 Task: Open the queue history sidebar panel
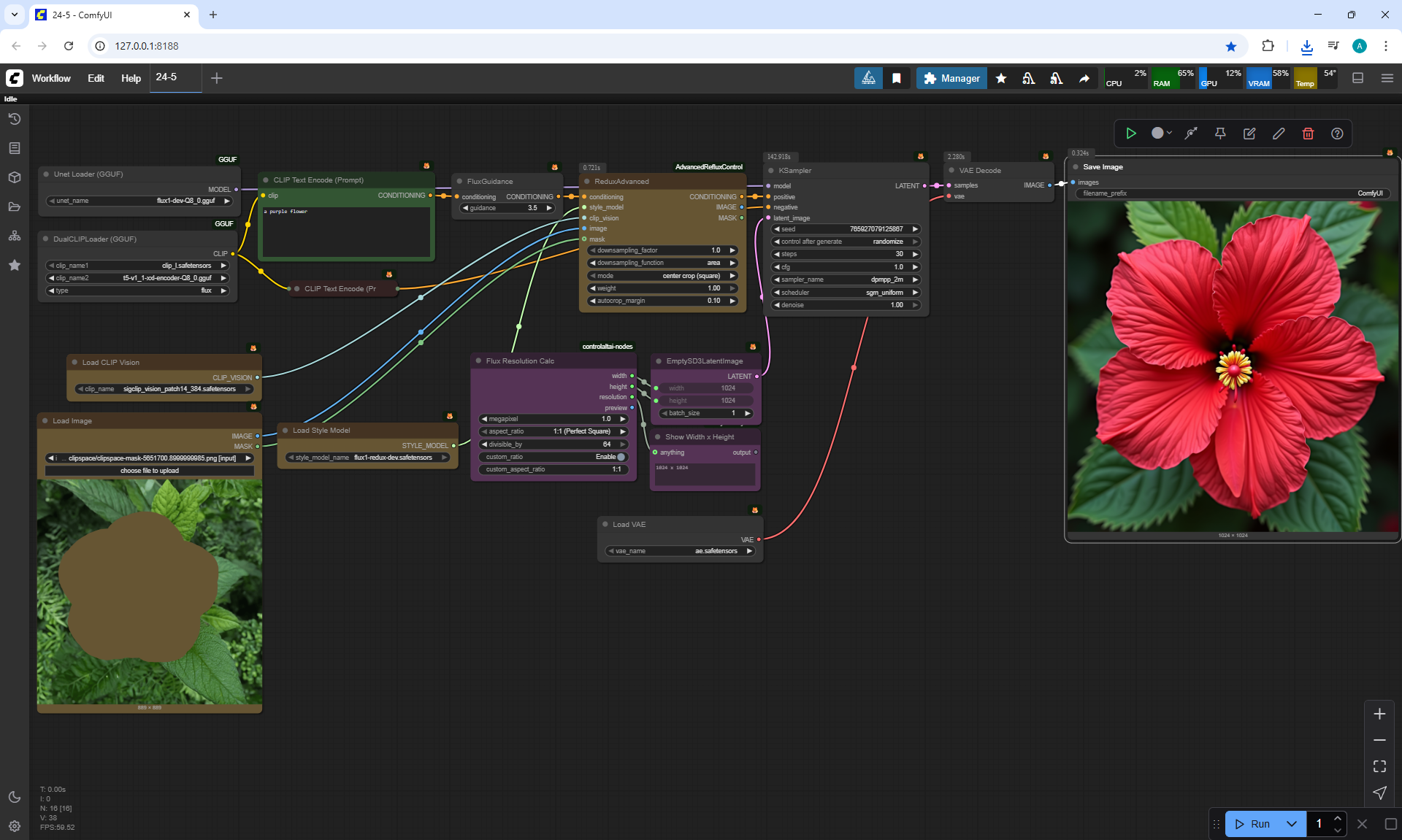click(x=15, y=119)
